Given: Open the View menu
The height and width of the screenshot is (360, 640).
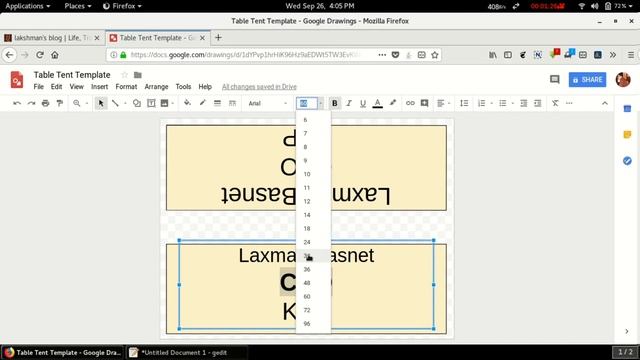Looking at the screenshot, I should click(x=76, y=87).
